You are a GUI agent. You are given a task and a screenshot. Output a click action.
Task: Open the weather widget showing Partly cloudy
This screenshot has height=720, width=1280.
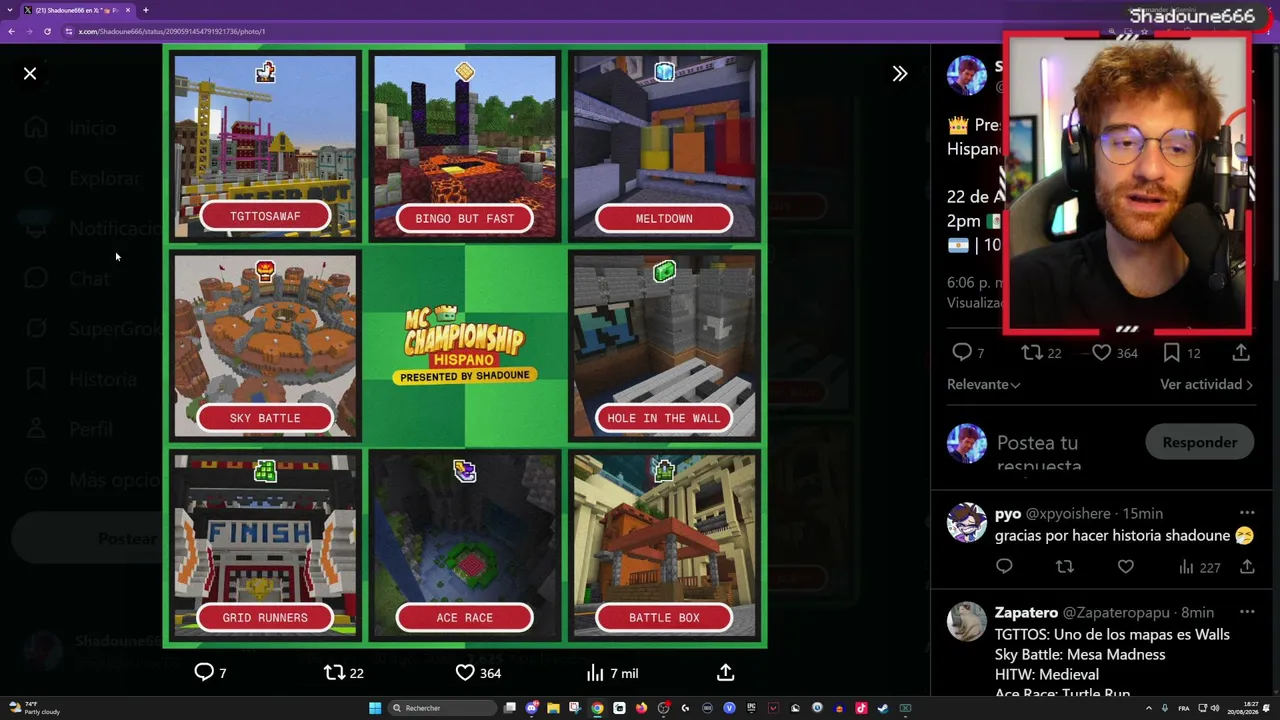pos(34,708)
